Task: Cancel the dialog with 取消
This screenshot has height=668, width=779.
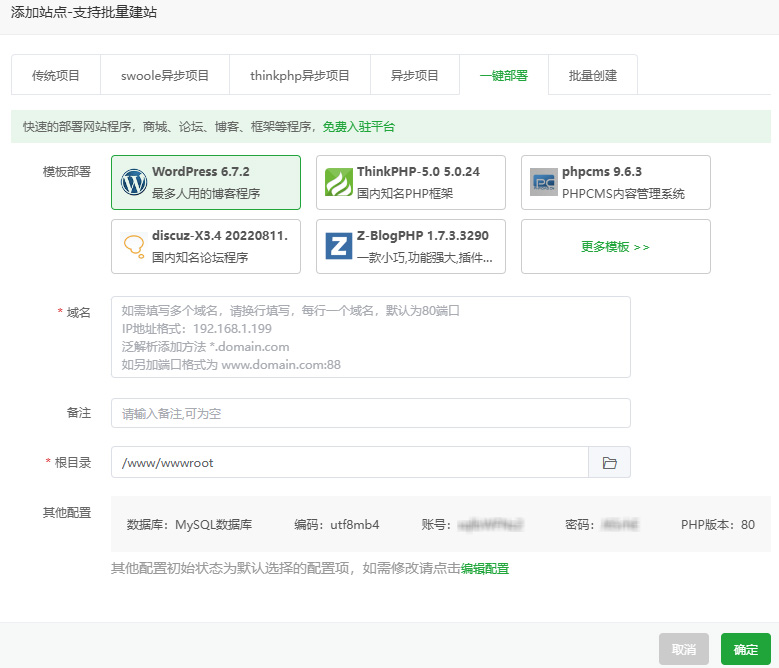Action: pos(684,649)
